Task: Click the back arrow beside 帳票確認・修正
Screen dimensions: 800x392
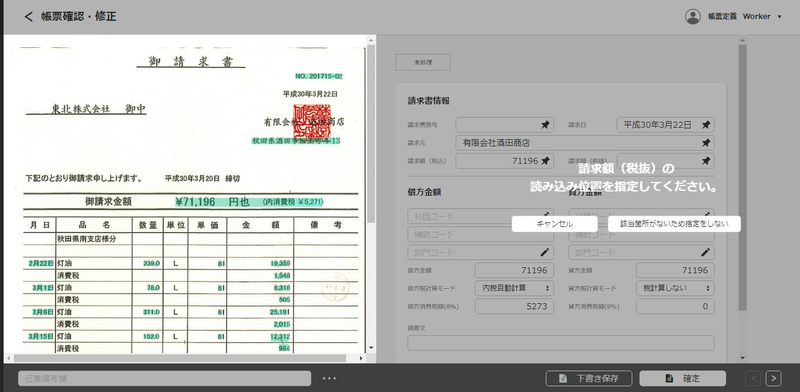Action: point(29,16)
